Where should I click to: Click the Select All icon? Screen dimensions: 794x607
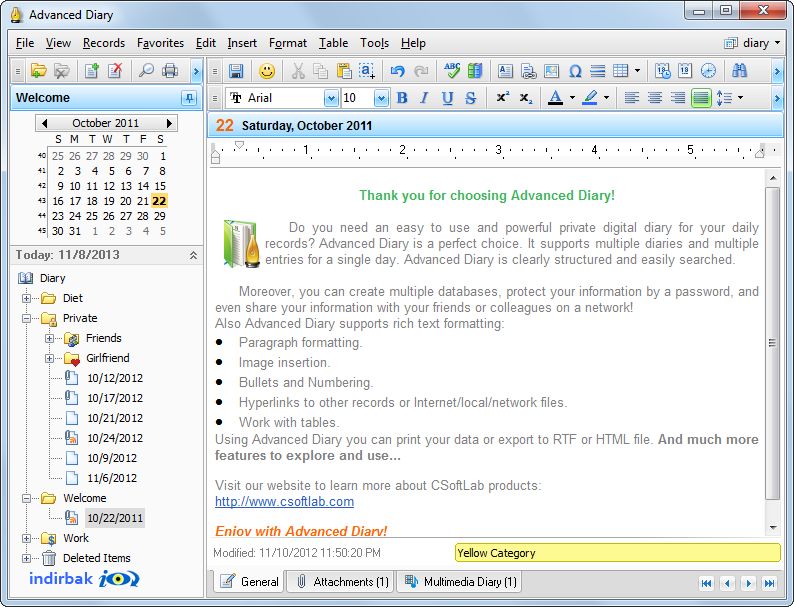point(367,71)
